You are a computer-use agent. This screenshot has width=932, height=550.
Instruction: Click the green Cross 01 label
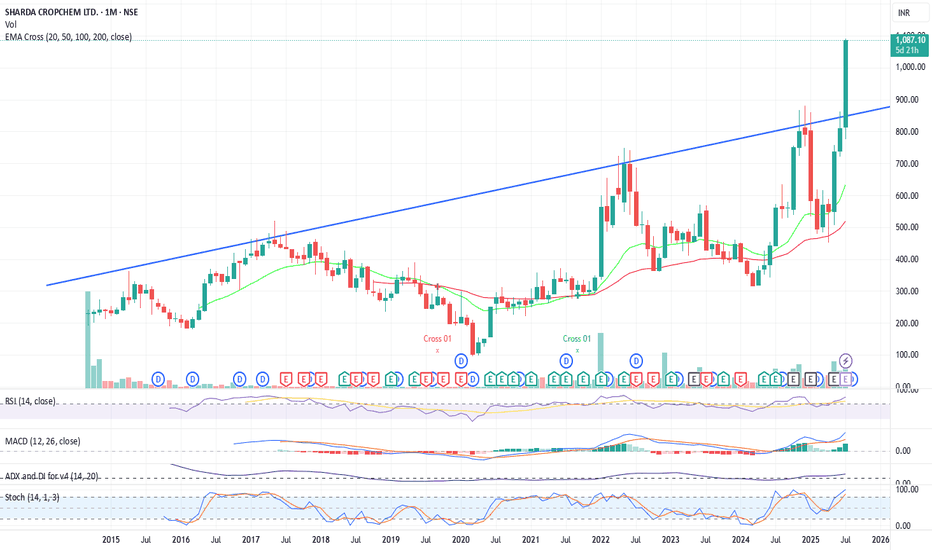tap(577, 339)
